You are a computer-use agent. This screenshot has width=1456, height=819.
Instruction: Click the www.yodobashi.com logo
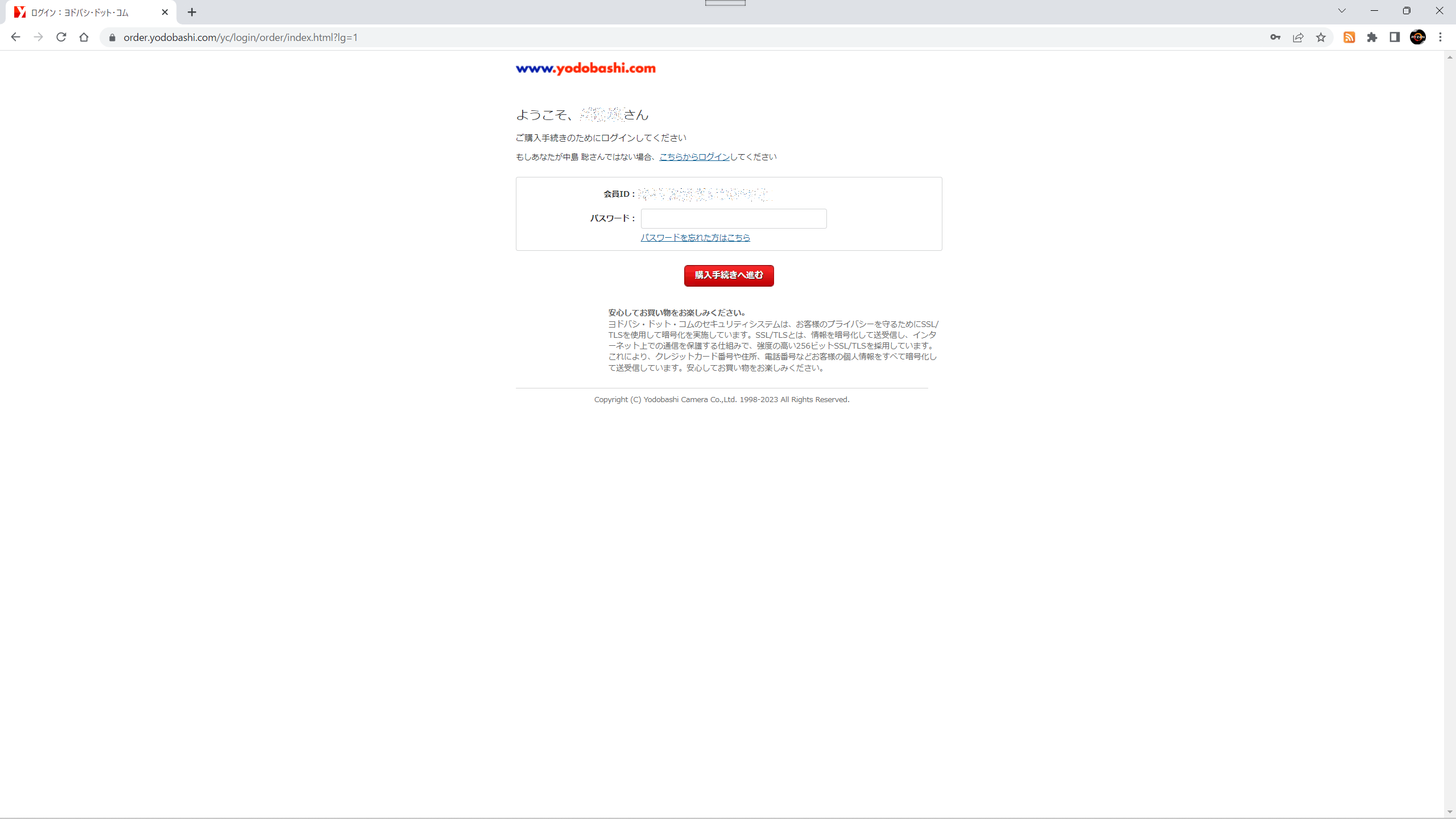pos(586,68)
